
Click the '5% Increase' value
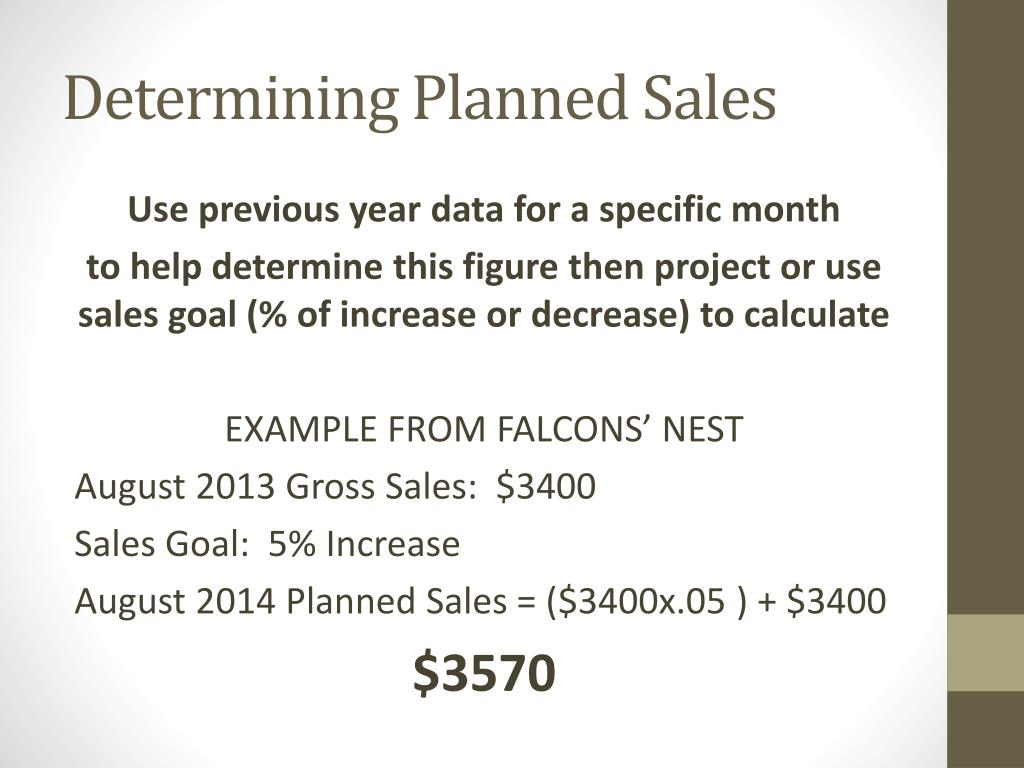coord(364,544)
